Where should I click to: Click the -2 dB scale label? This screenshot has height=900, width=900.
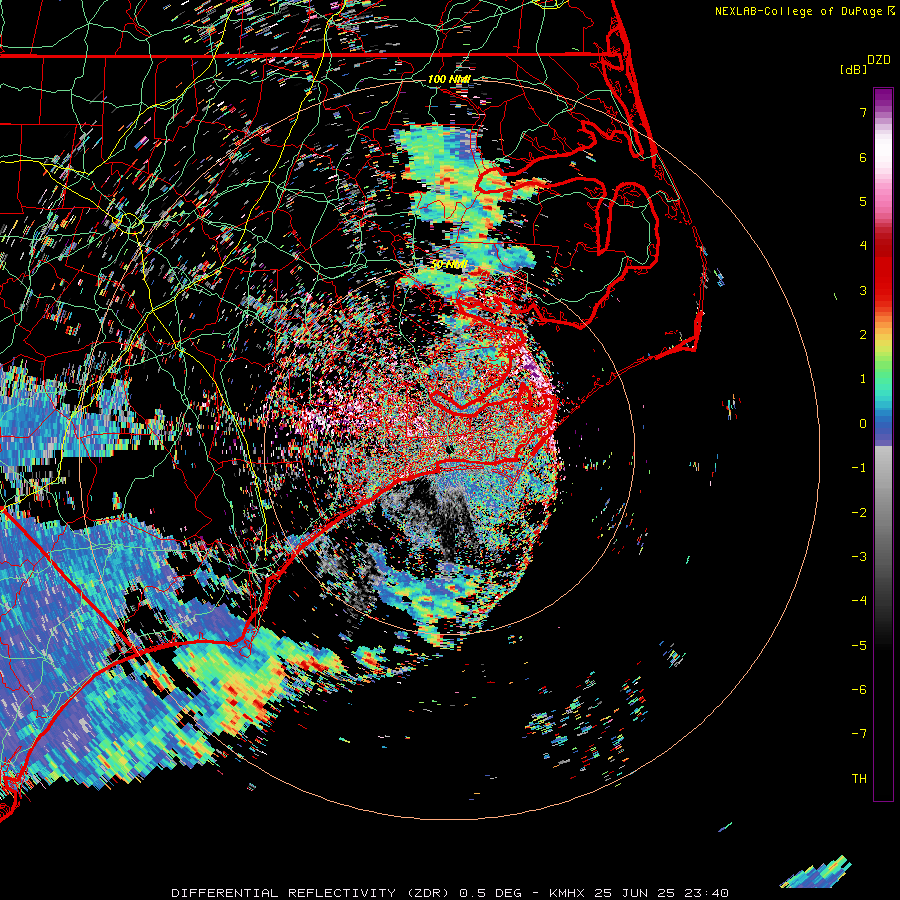click(859, 513)
